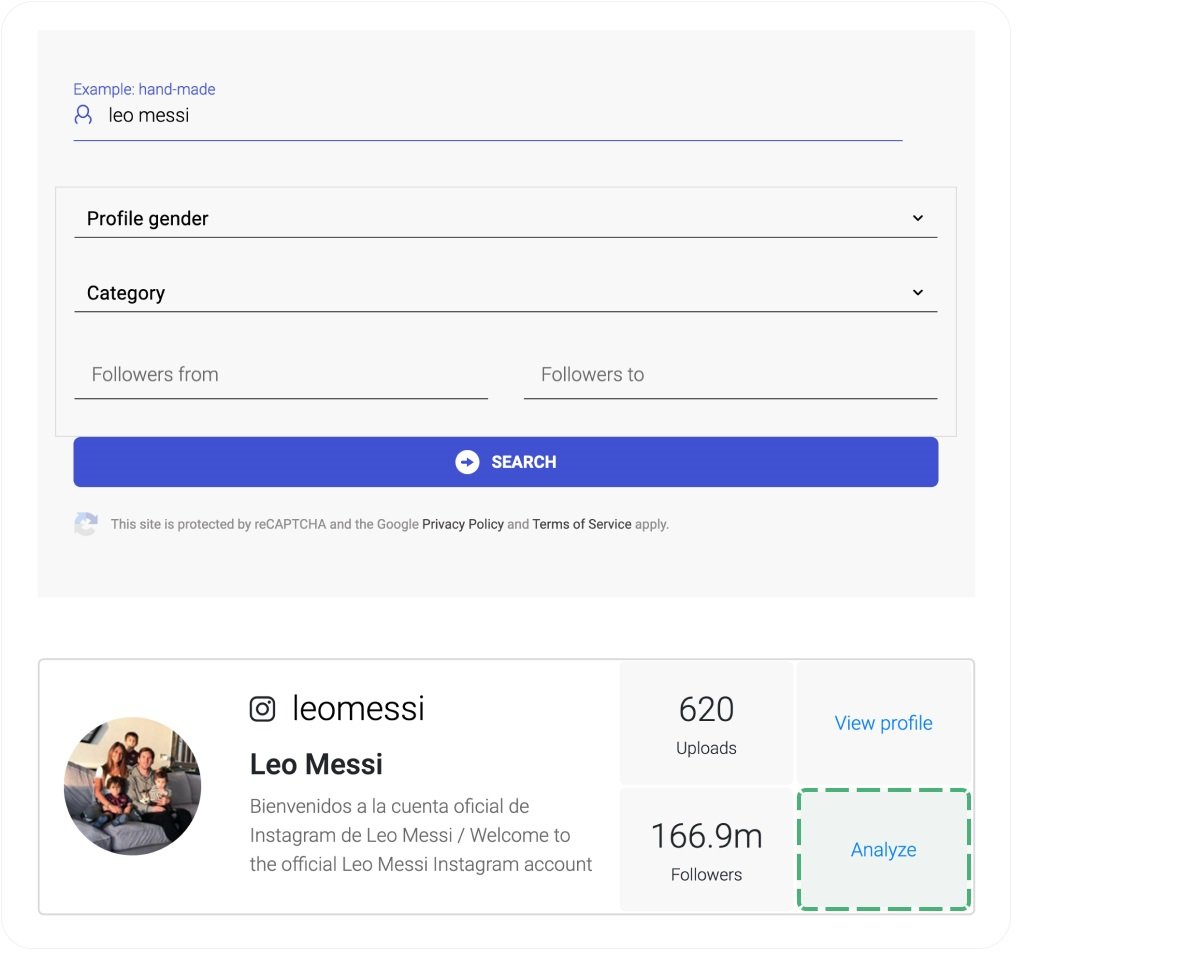Click the user icon beside search field

[83, 115]
